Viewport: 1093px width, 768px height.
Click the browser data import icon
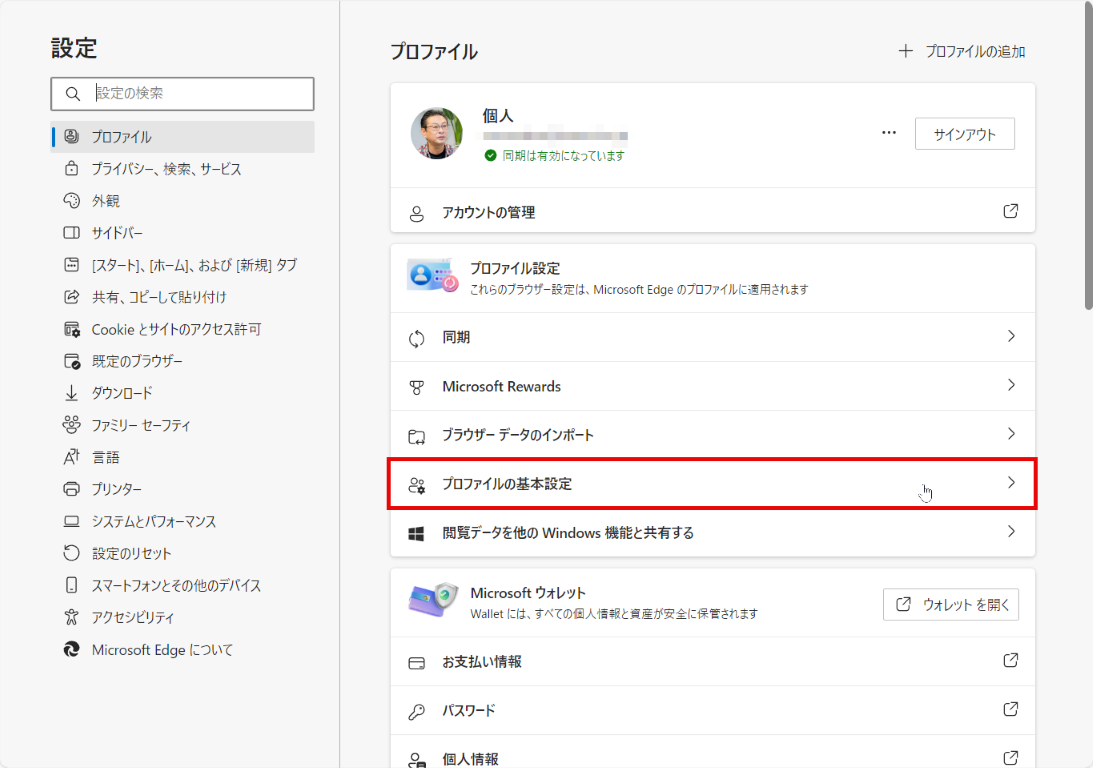(417, 436)
